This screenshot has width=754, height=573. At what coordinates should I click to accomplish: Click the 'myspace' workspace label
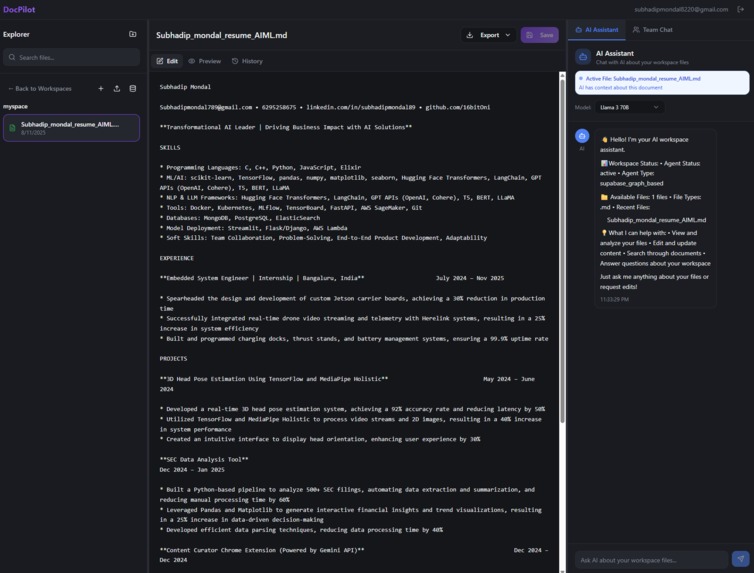coord(15,106)
